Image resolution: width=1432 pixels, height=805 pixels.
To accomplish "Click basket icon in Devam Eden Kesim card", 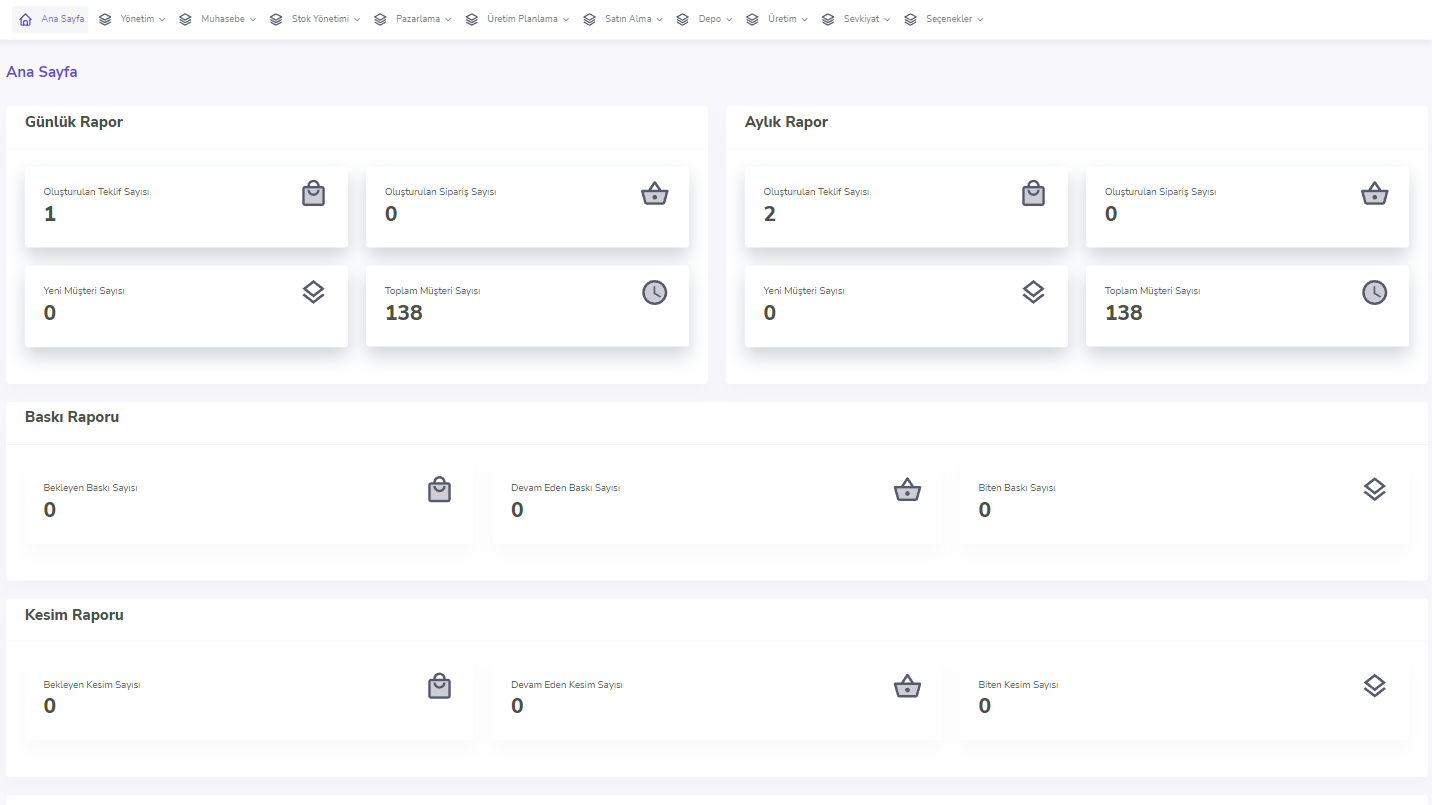I will 906,686.
